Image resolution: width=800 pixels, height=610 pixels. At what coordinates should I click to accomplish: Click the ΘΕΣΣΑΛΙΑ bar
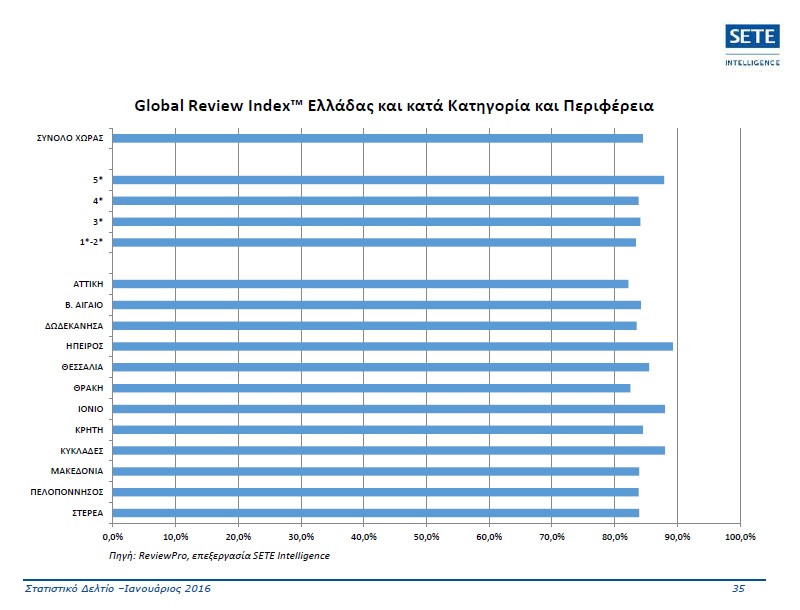pos(381,367)
